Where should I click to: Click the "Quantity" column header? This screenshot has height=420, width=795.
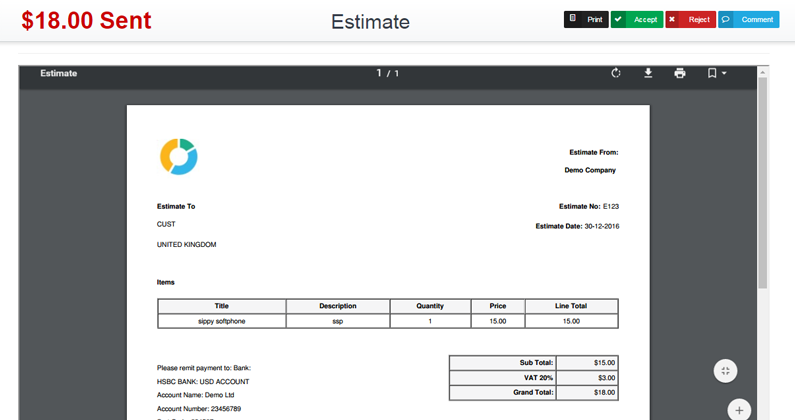430,306
